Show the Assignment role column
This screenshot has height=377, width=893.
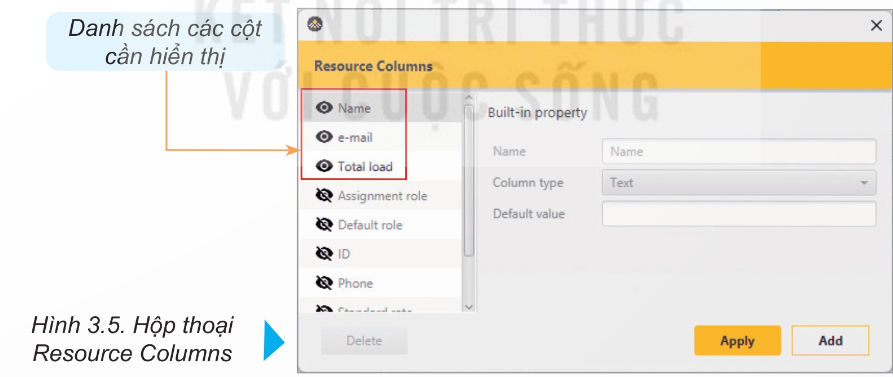click(324, 196)
